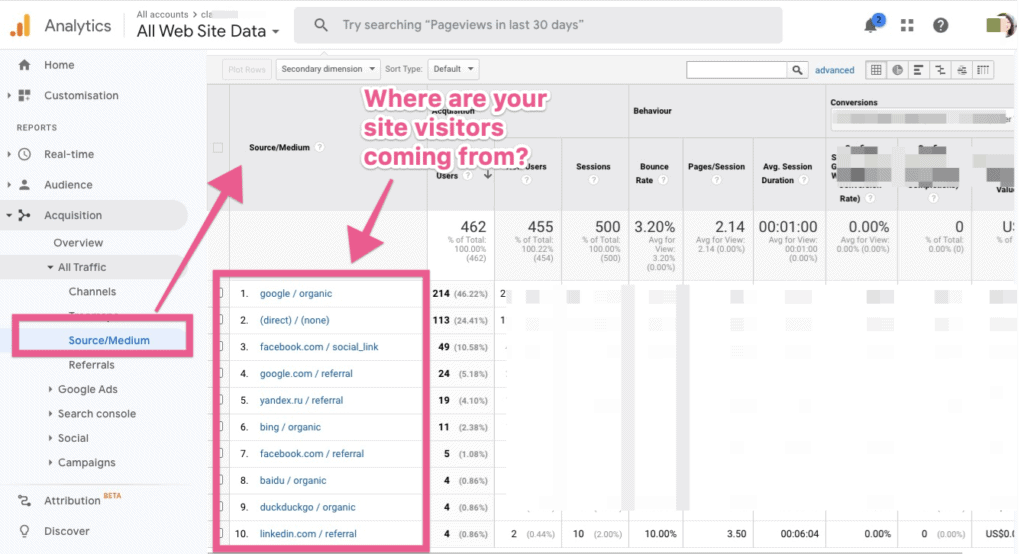
Task: Open the user account avatar
Action: coord(1000,25)
